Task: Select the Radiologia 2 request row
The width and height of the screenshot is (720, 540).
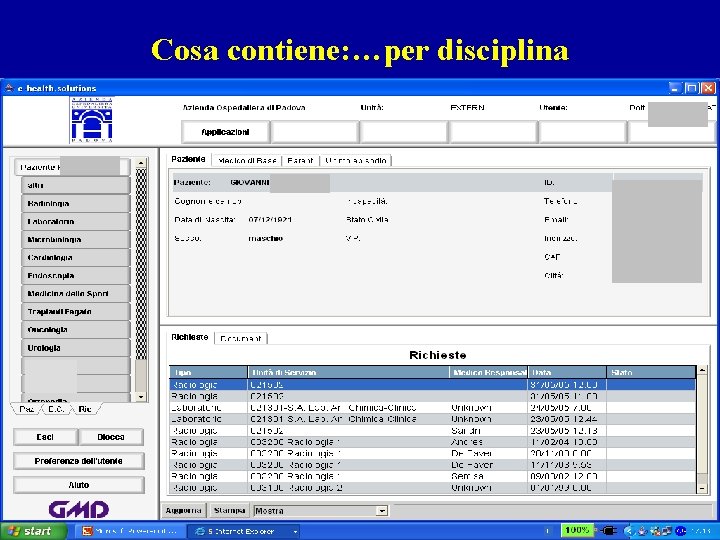Action: pos(433,488)
